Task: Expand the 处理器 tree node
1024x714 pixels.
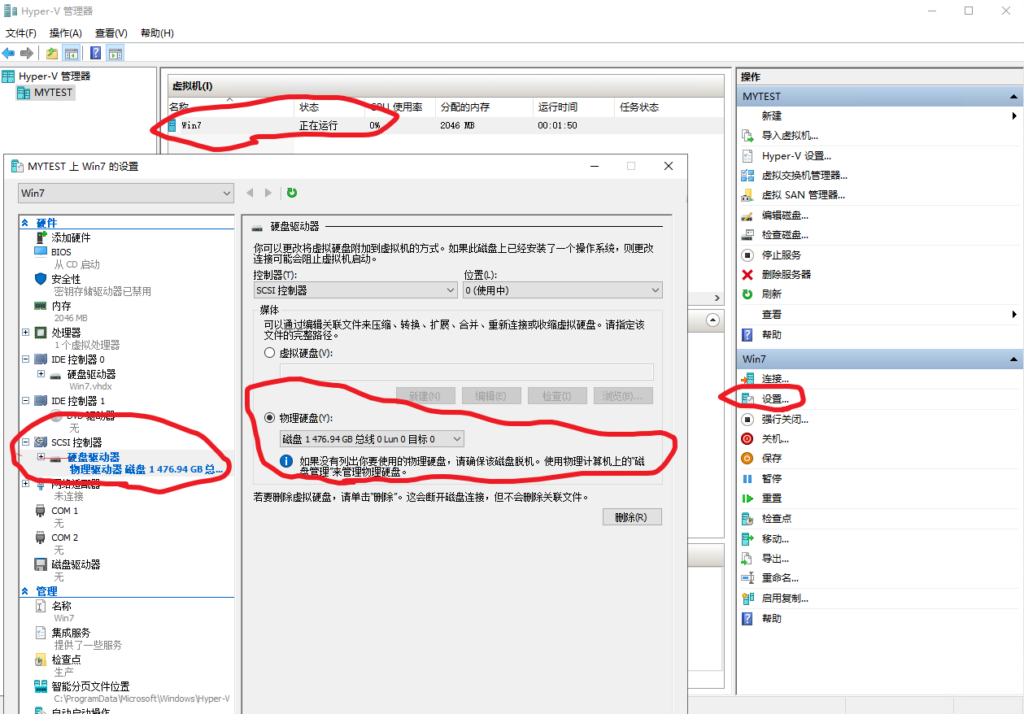Action: (25, 333)
